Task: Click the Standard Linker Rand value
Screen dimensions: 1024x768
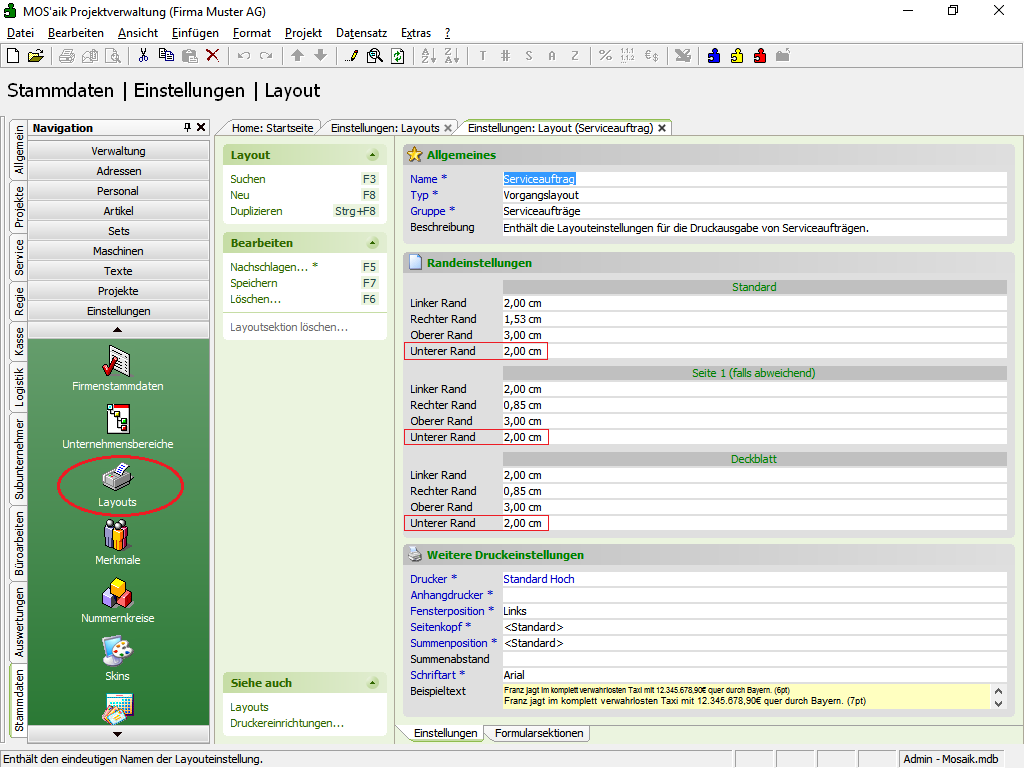Action: click(x=754, y=303)
